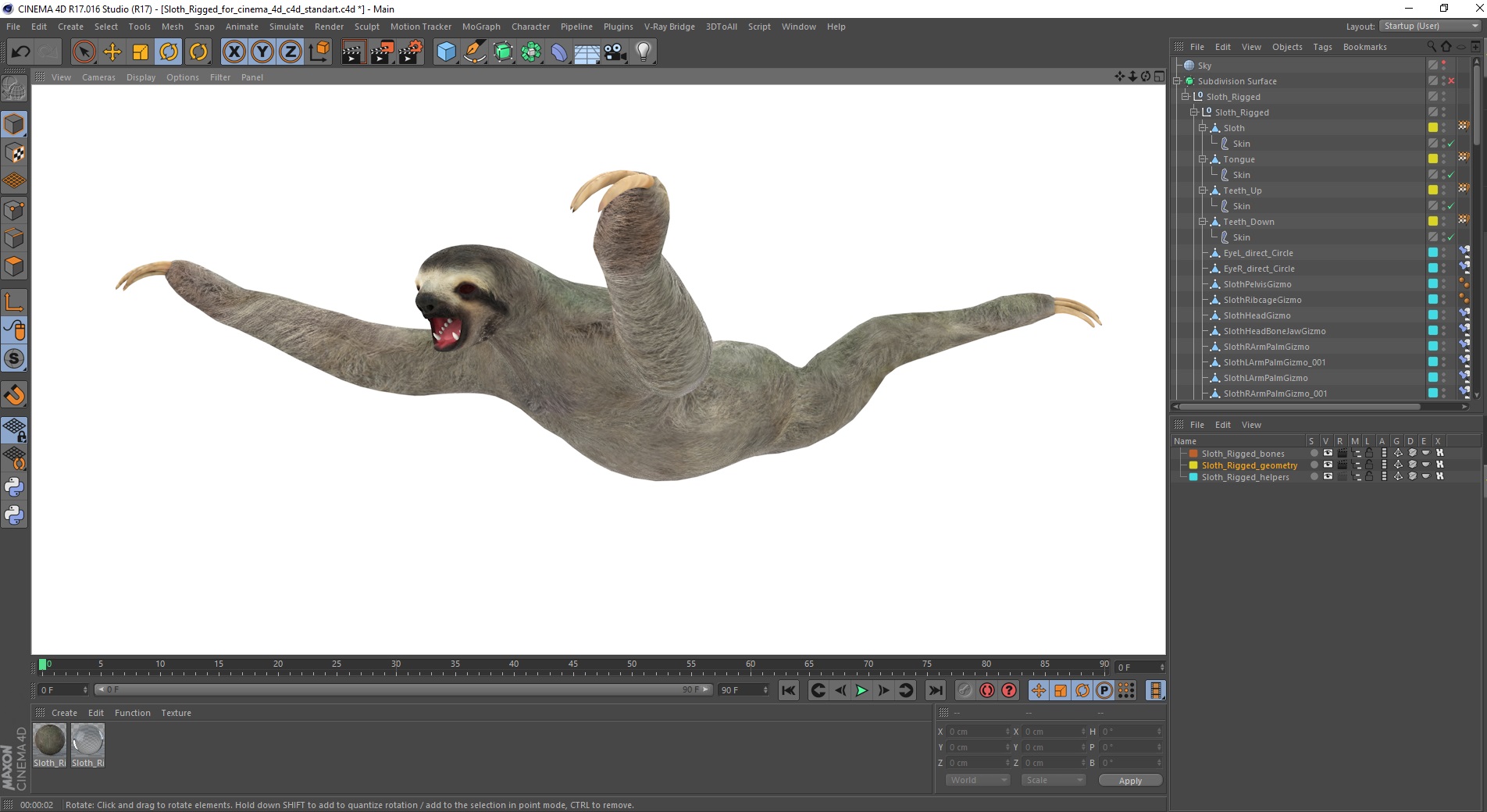Enable Points mode in left sidebar

click(x=14, y=210)
